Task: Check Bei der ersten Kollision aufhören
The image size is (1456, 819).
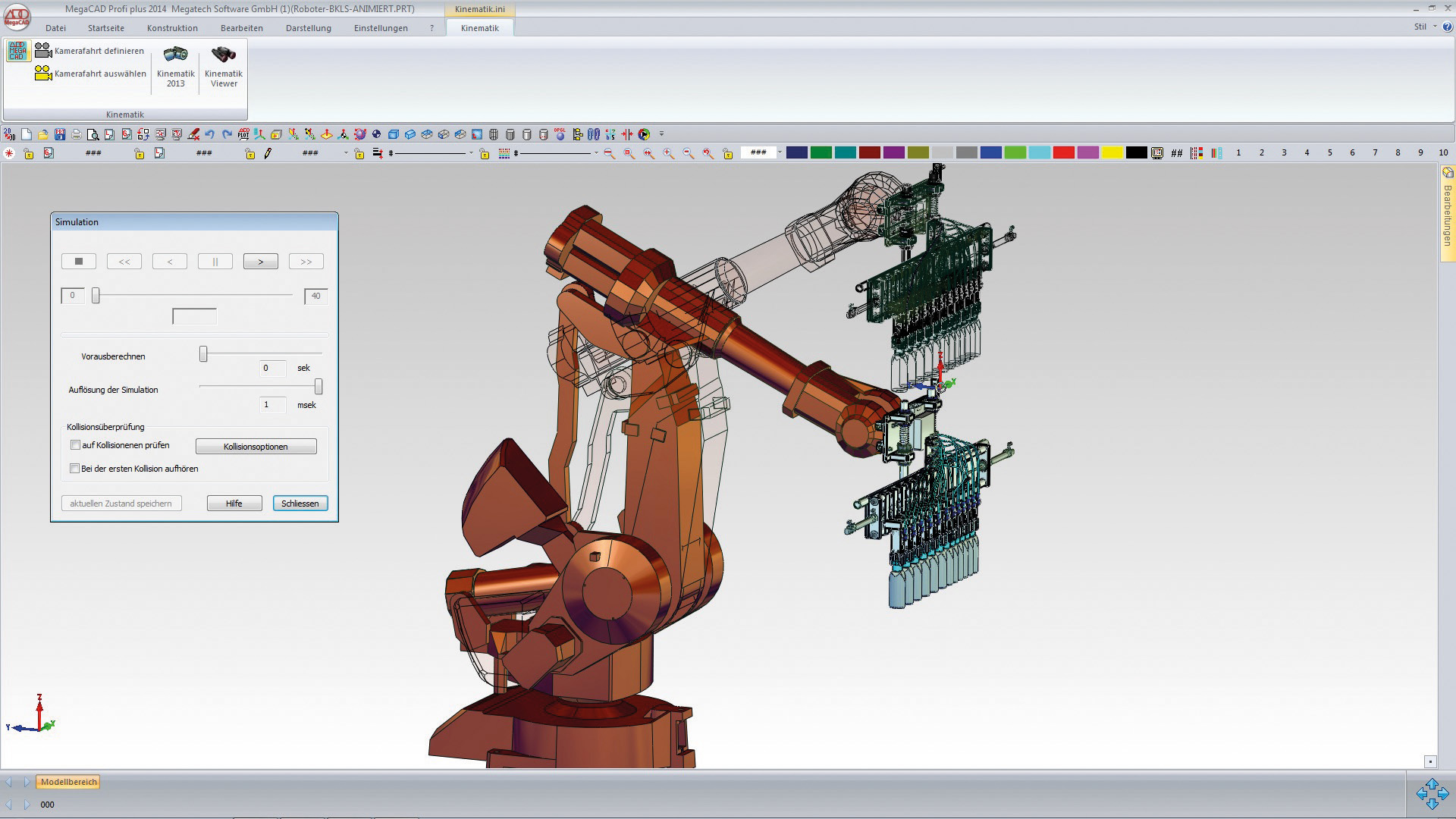Action: 75,469
